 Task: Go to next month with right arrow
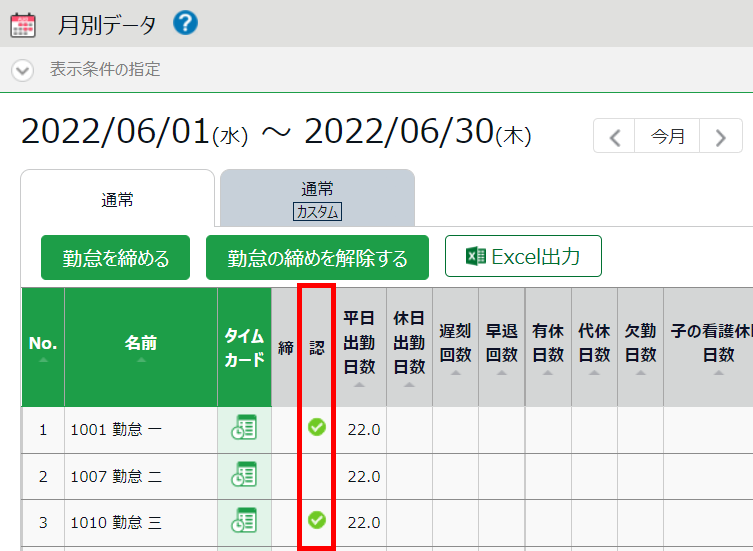click(x=720, y=137)
